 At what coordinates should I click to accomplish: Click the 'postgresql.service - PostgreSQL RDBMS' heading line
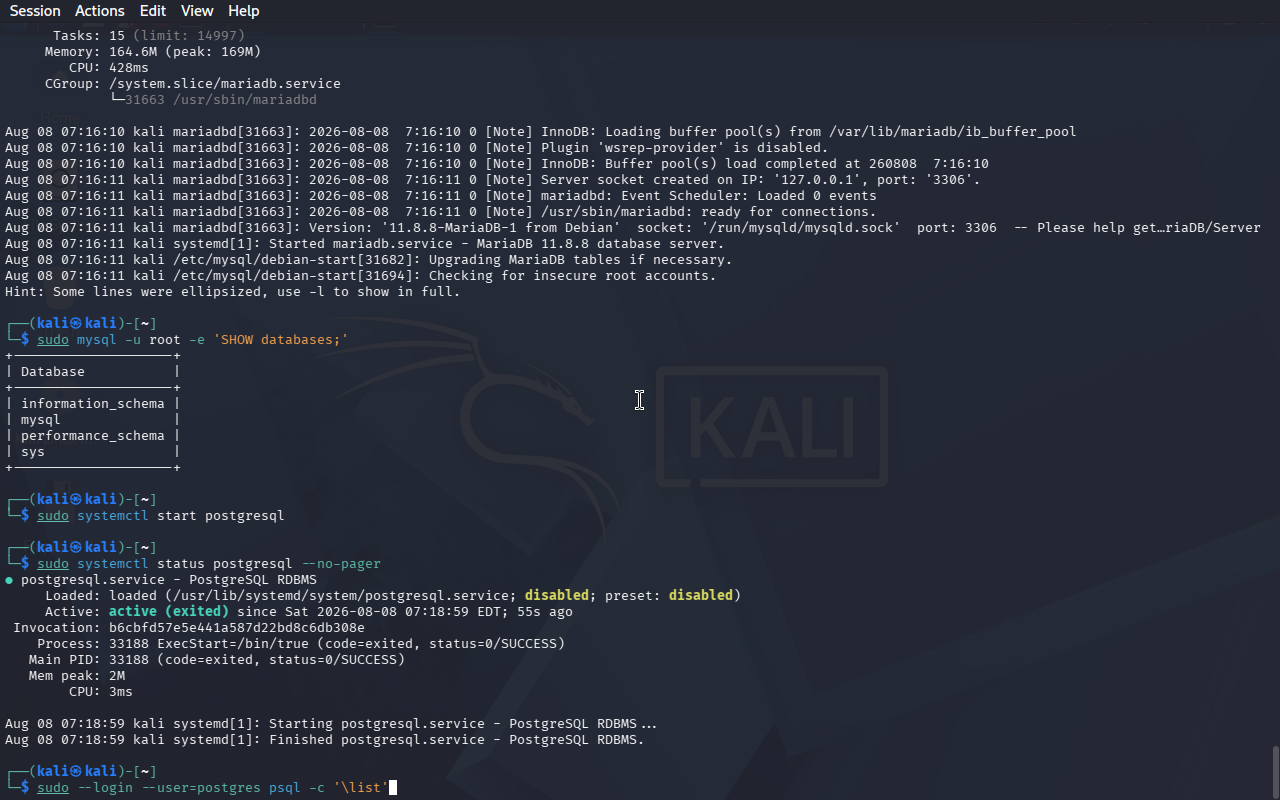(x=161, y=580)
